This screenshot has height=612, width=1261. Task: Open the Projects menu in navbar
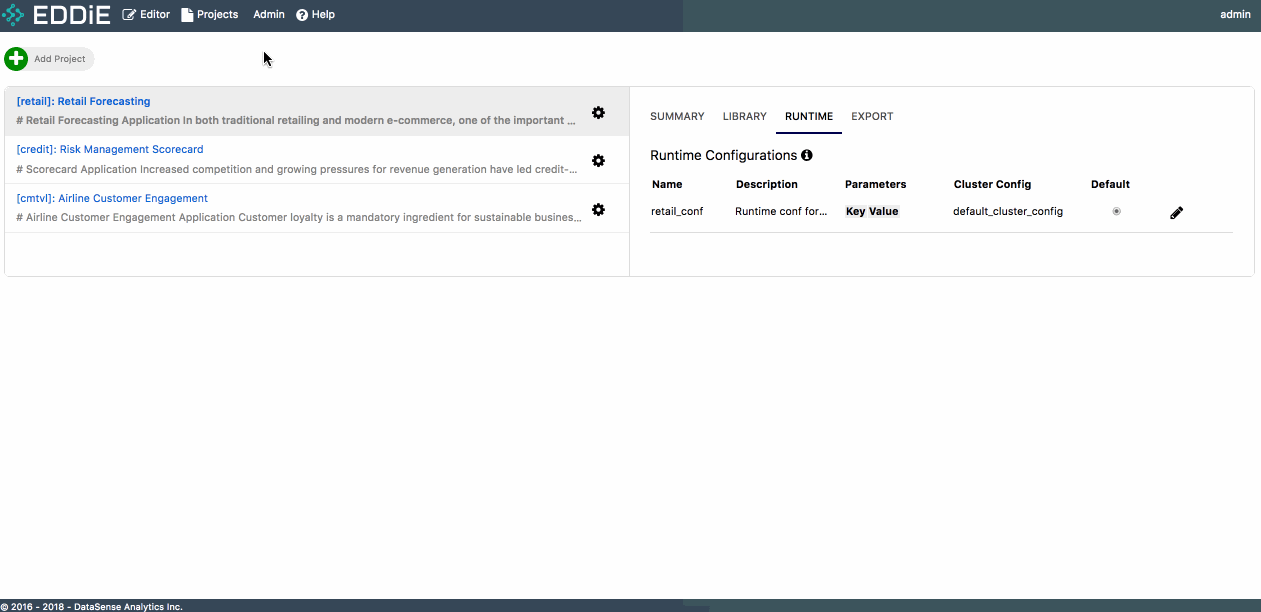tap(210, 15)
